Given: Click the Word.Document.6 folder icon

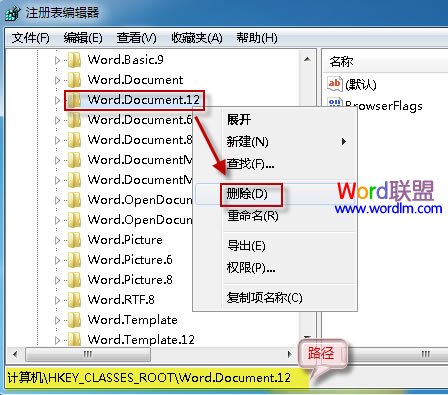Looking at the screenshot, I should 74,120.
